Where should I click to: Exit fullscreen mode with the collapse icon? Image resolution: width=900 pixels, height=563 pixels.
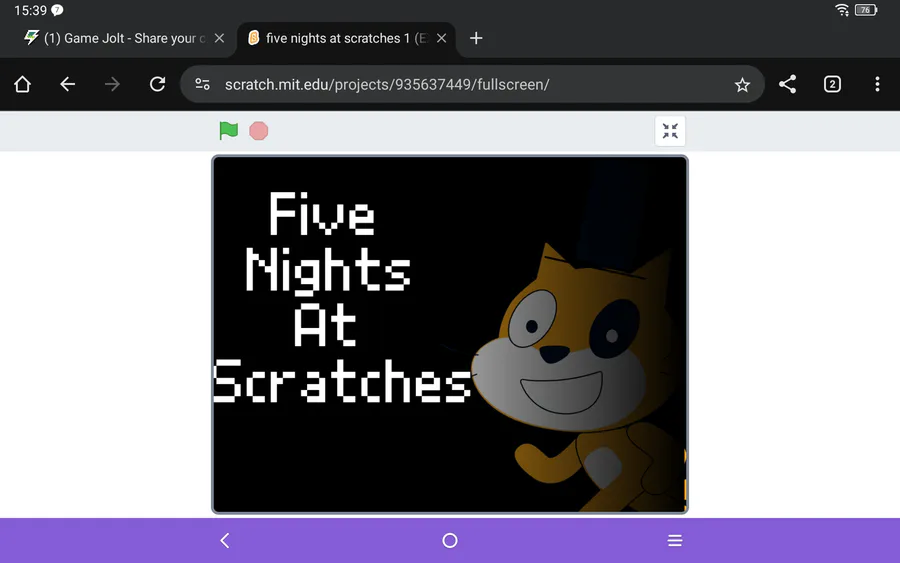670,131
